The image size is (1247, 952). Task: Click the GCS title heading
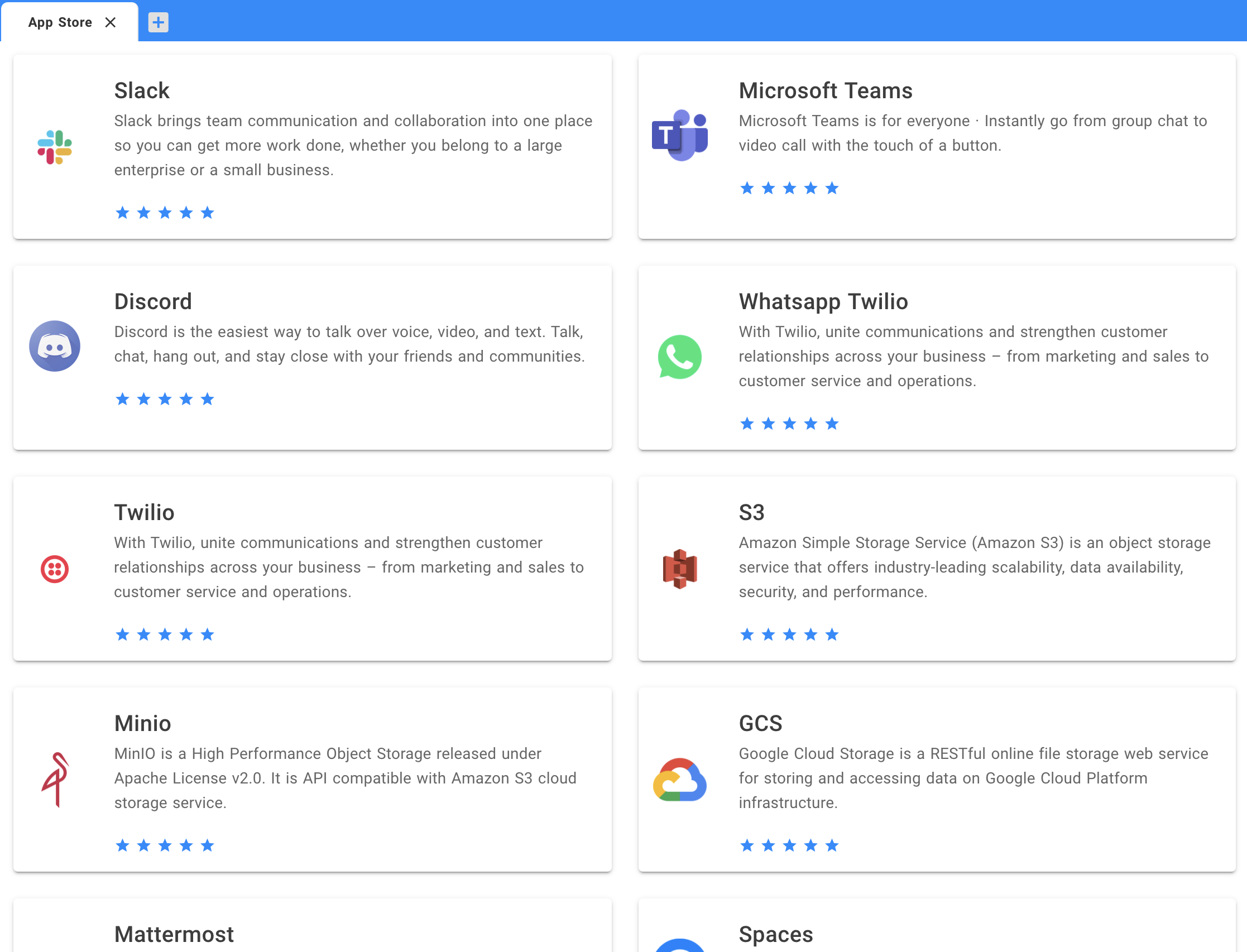760,723
